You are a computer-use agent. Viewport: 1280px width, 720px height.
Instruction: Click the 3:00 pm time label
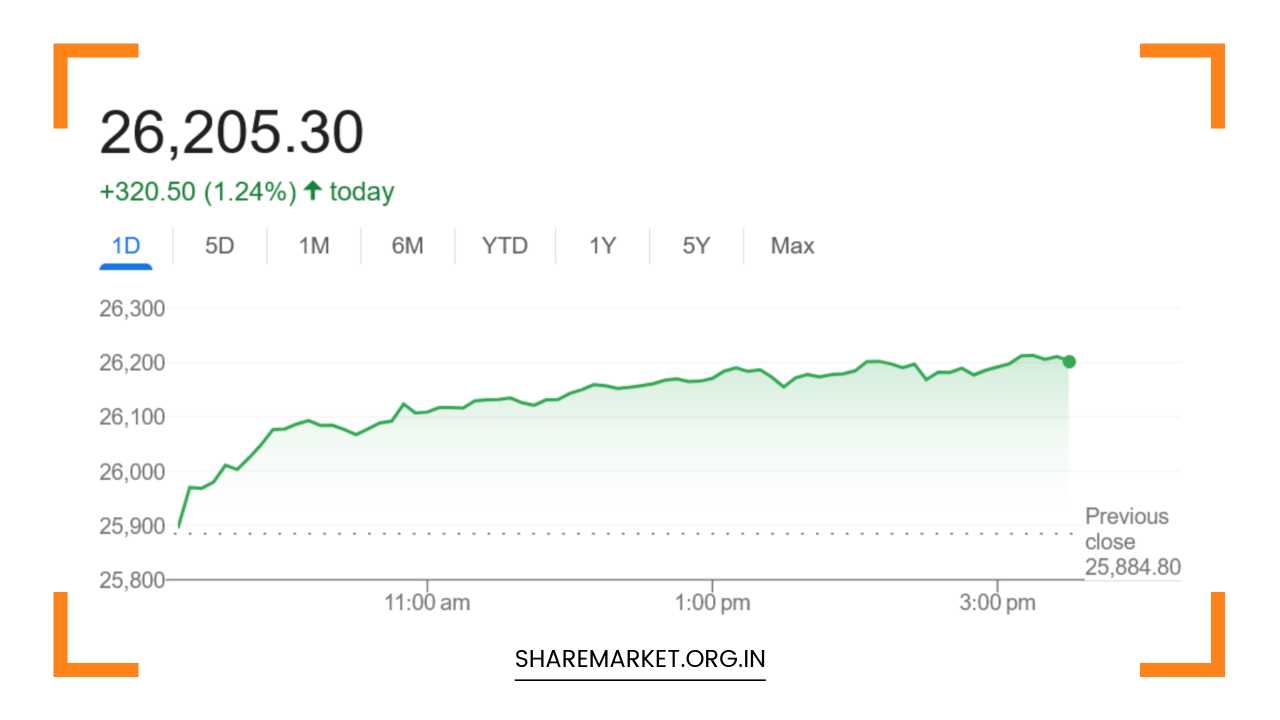pyautogui.click(x=998, y=603)
